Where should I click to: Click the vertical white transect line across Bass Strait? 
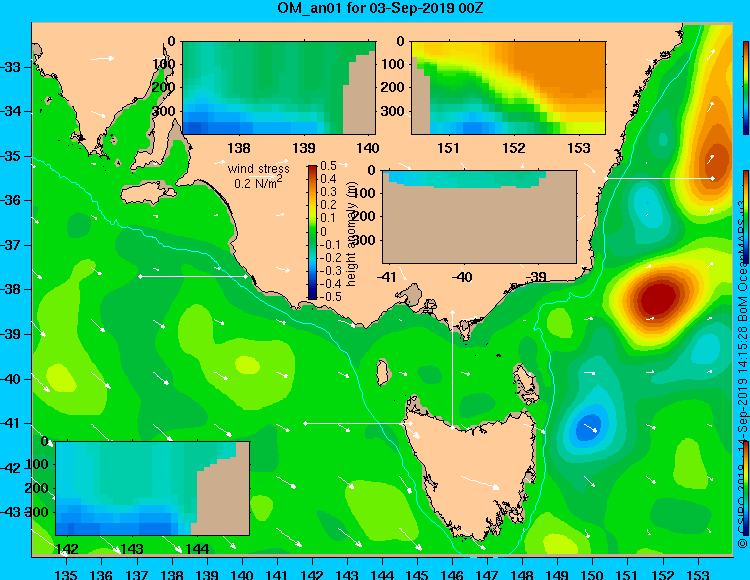(452, 370)
